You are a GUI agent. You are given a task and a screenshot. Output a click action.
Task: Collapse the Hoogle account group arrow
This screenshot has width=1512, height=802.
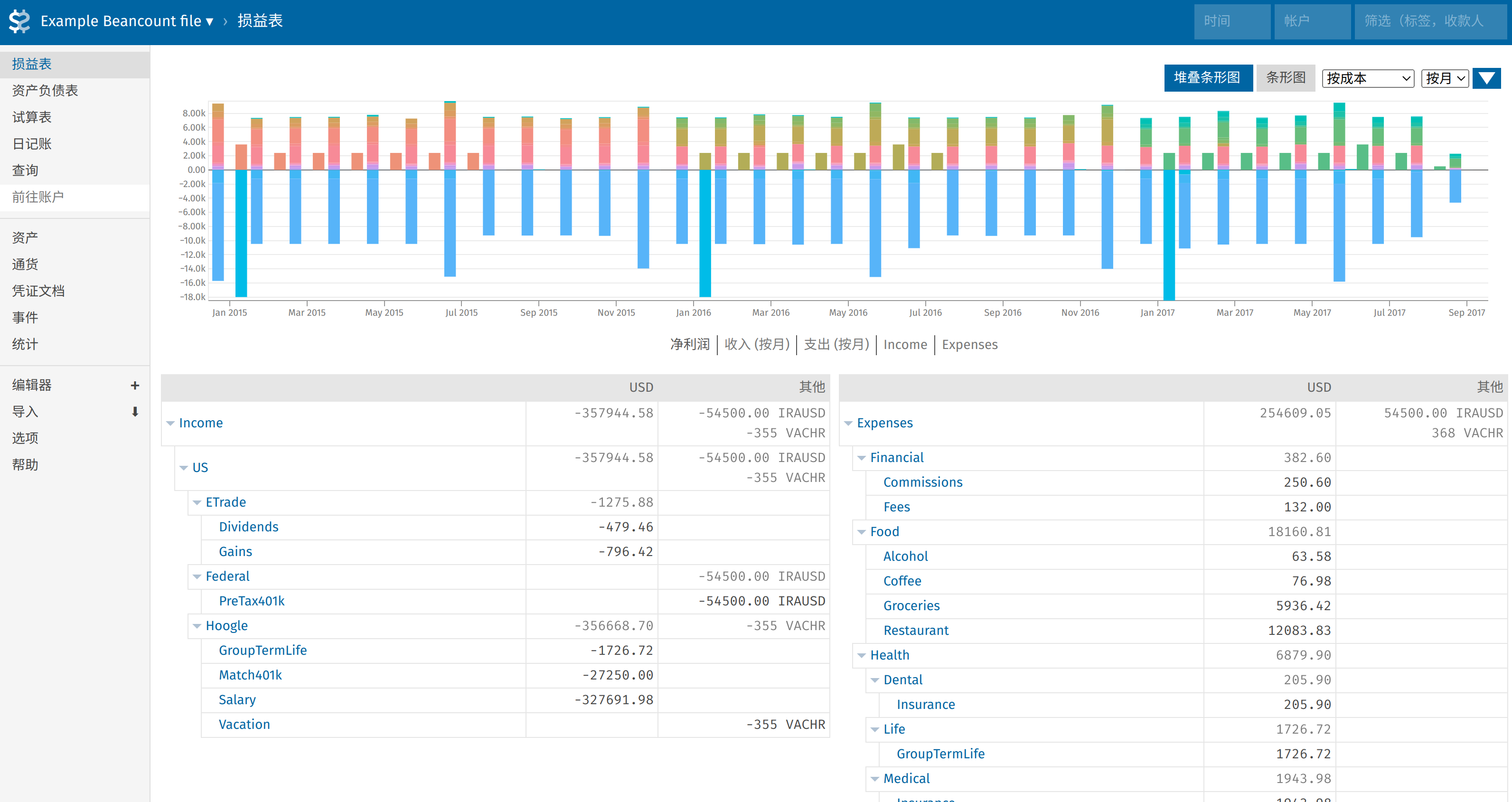pos(197,626)
